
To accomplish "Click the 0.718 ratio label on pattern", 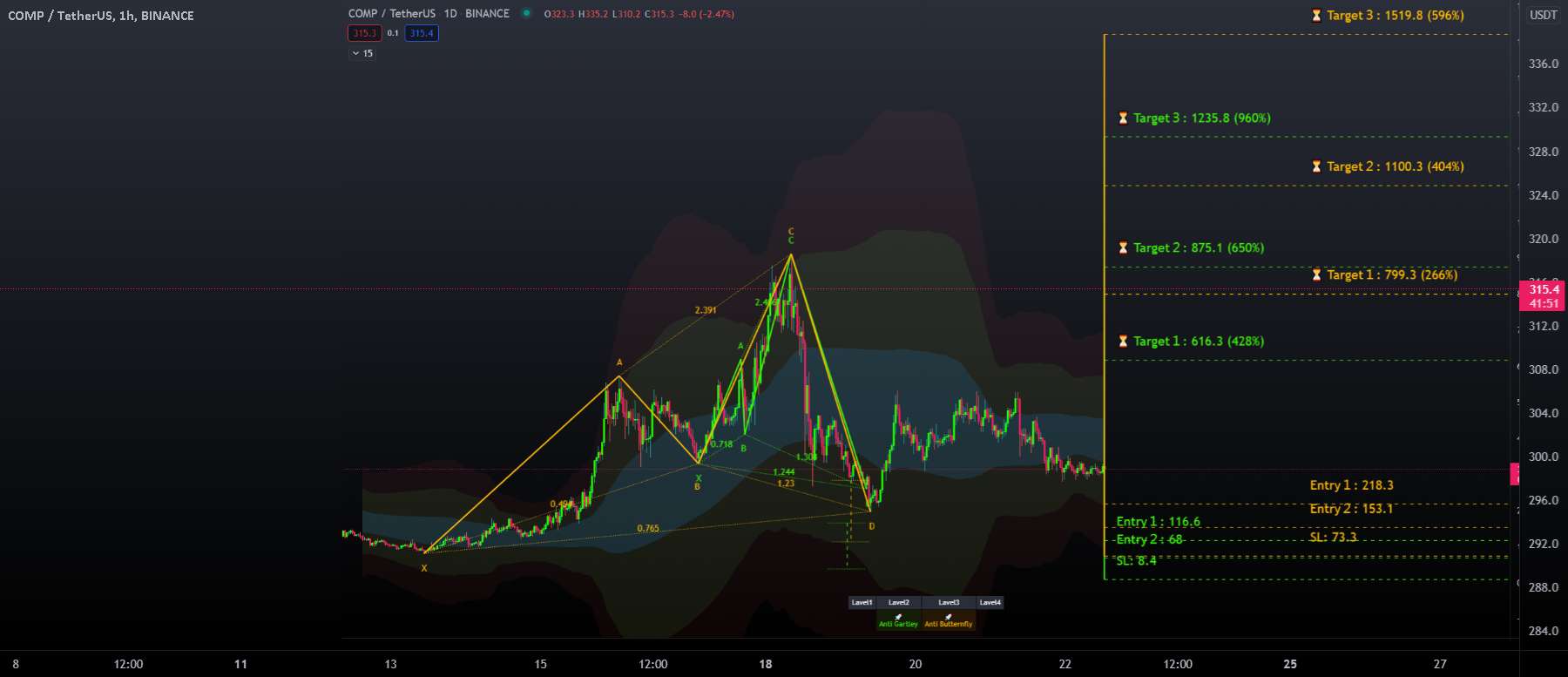I will 721,444.
